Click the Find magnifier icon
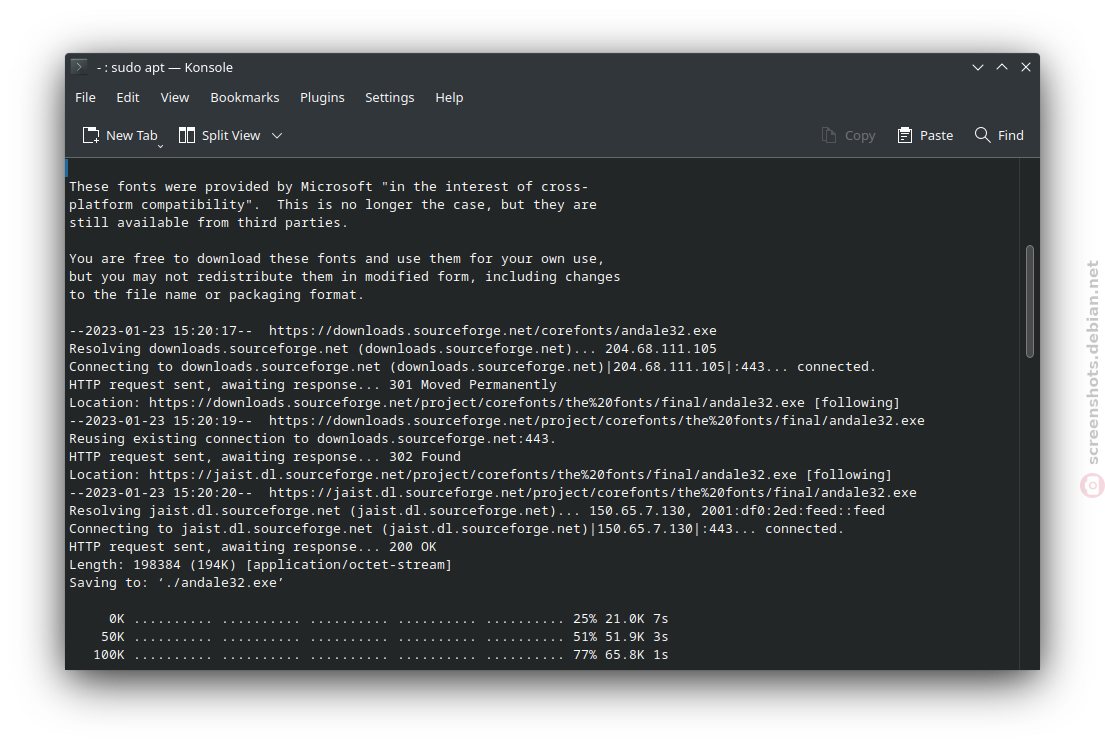 click(x=982, y=135)
